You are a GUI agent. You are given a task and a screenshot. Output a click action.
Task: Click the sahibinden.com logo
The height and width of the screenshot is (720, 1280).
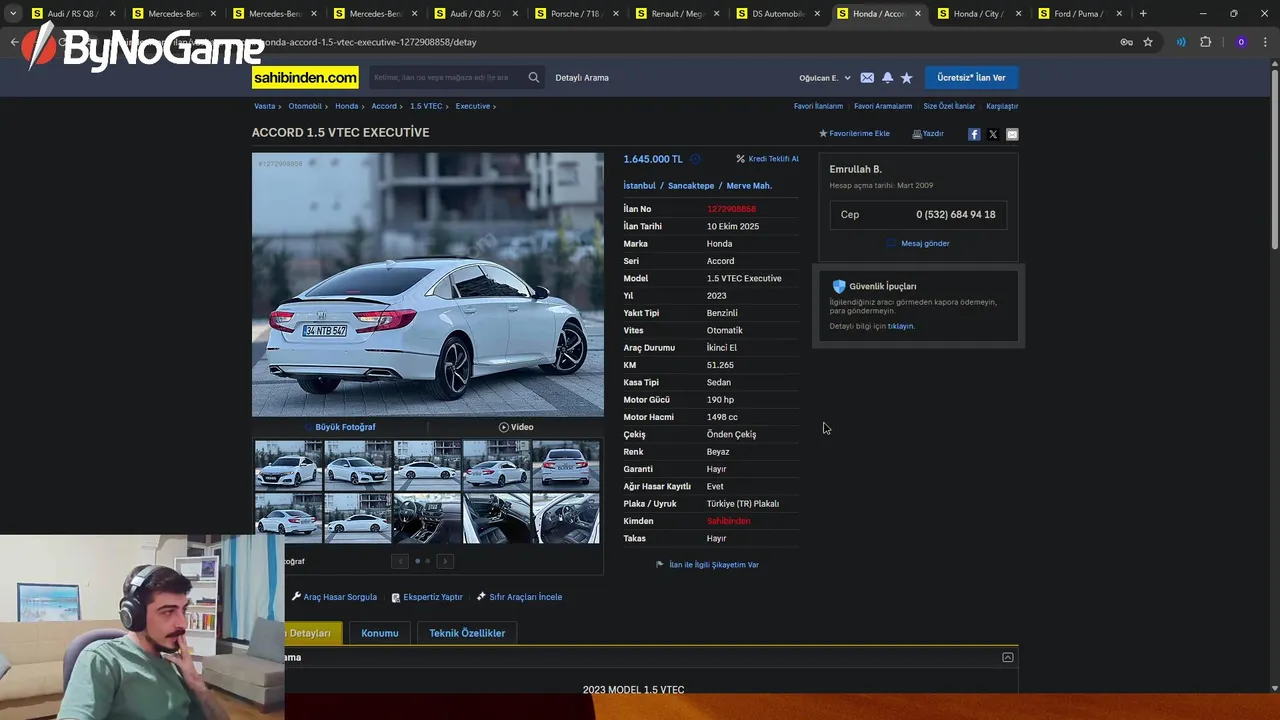305,77
